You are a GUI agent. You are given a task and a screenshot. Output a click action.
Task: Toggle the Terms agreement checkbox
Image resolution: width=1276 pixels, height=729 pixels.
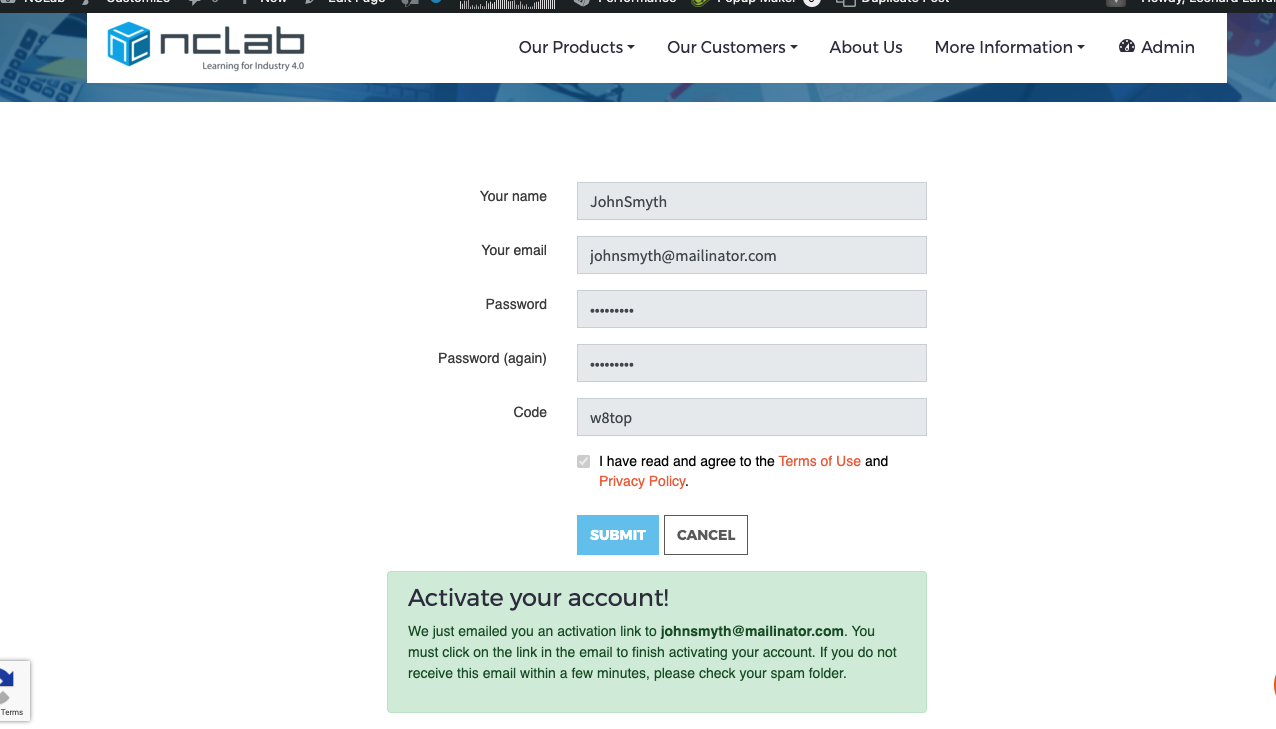click(584, 461)
